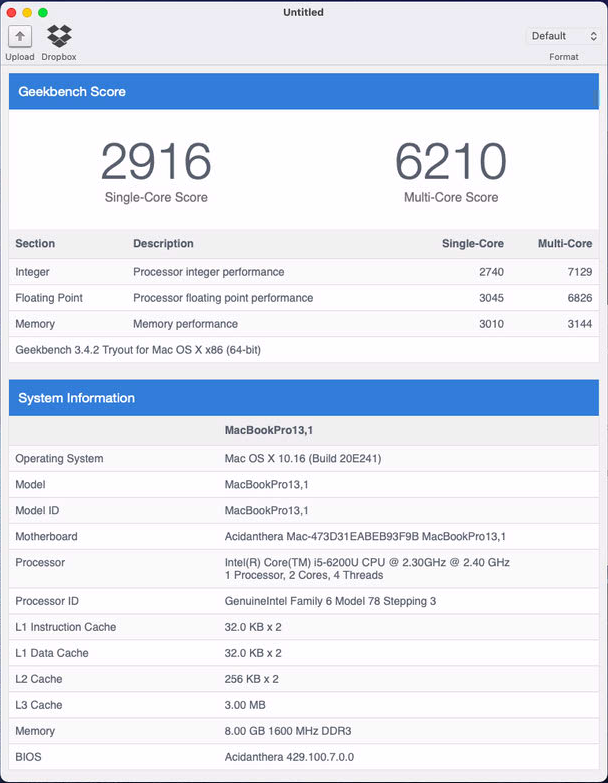Screen dimensions: 608x783
Task: Click the Model ID label
Action: pyautogui.click(x=37, y=511)
